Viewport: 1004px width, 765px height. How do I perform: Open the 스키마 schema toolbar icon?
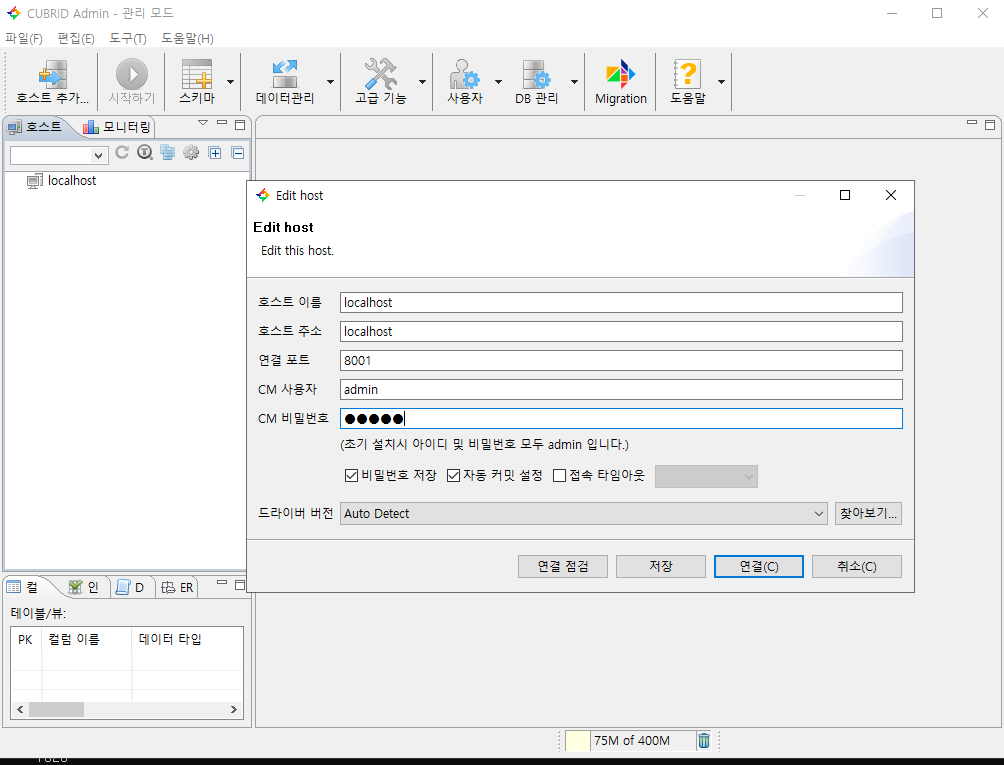[x=197, y=75]
